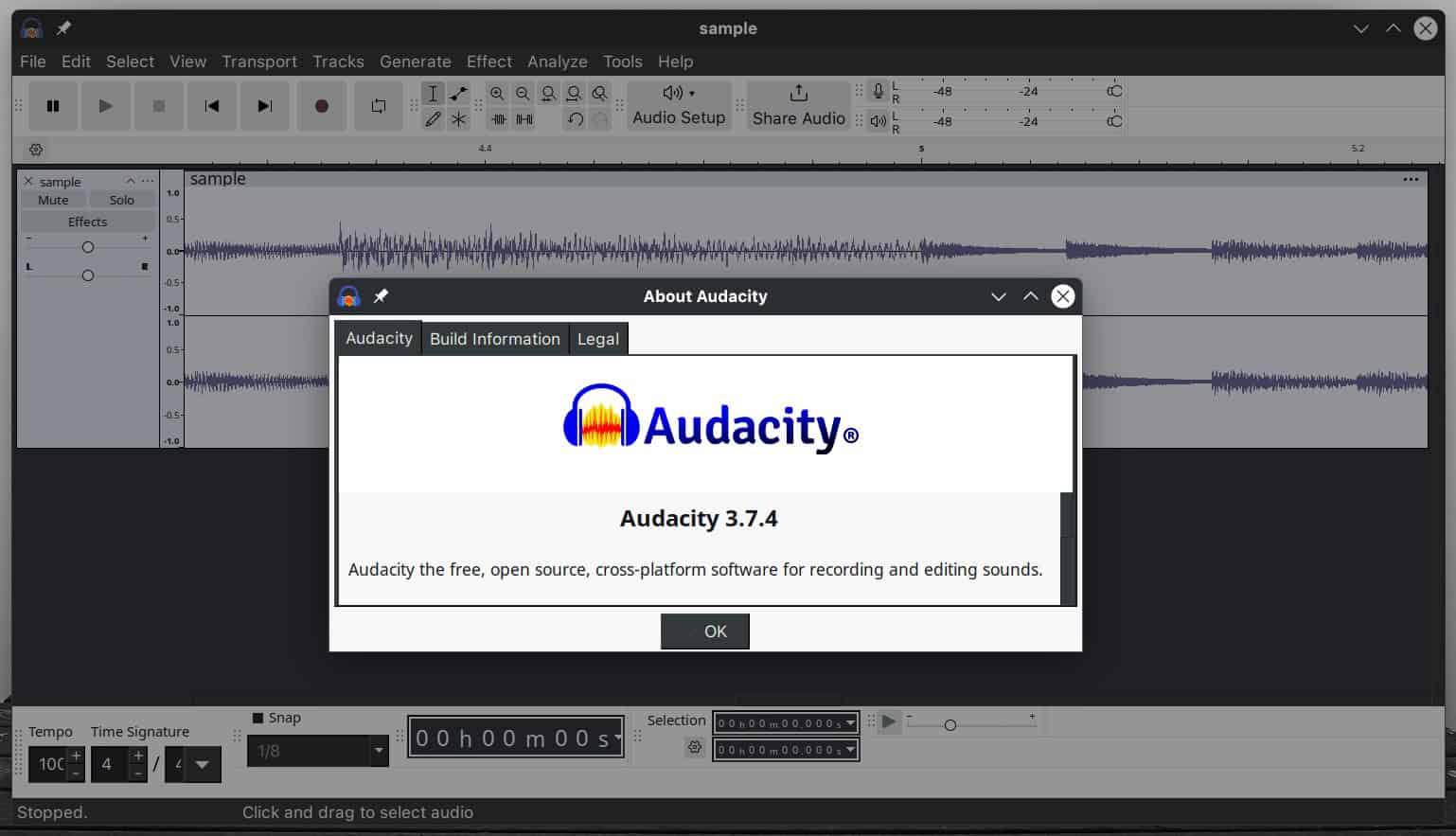
Task: Switch to the Build Information tab
Action: tap(494, 338)
